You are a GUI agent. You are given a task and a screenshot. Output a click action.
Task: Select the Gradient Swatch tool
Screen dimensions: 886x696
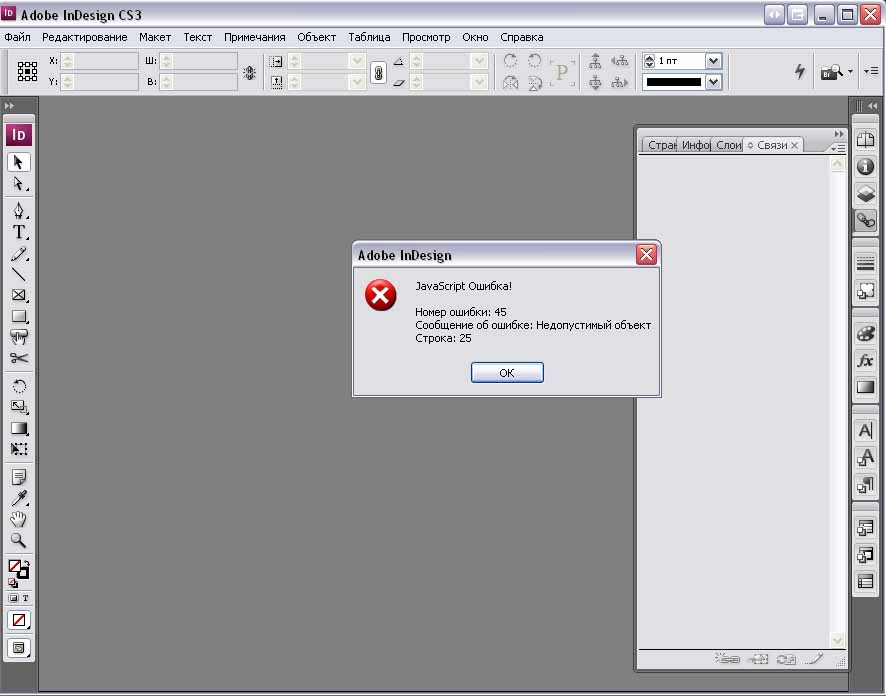tap(19, 428)
